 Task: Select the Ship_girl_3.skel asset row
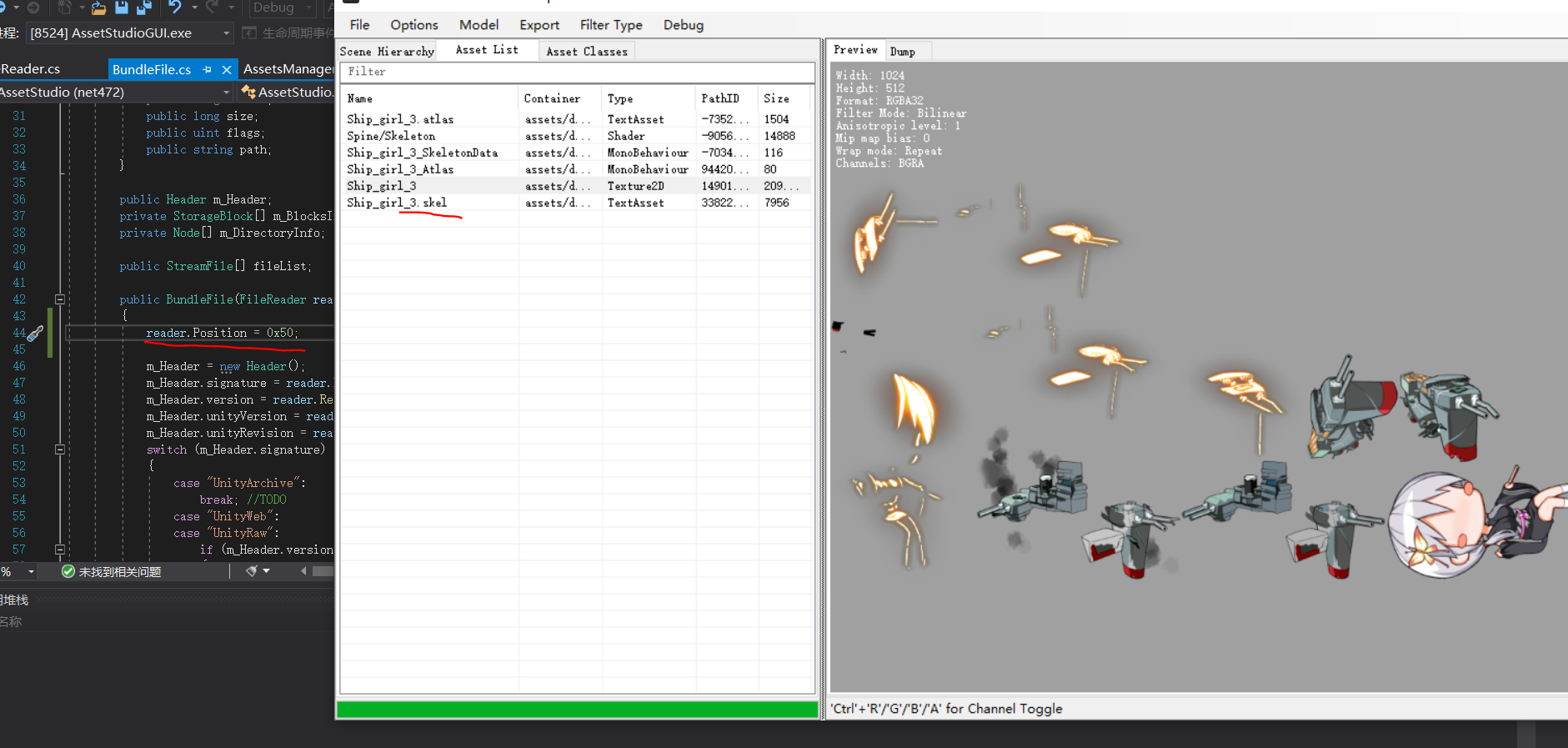click(x=397, y=203)
